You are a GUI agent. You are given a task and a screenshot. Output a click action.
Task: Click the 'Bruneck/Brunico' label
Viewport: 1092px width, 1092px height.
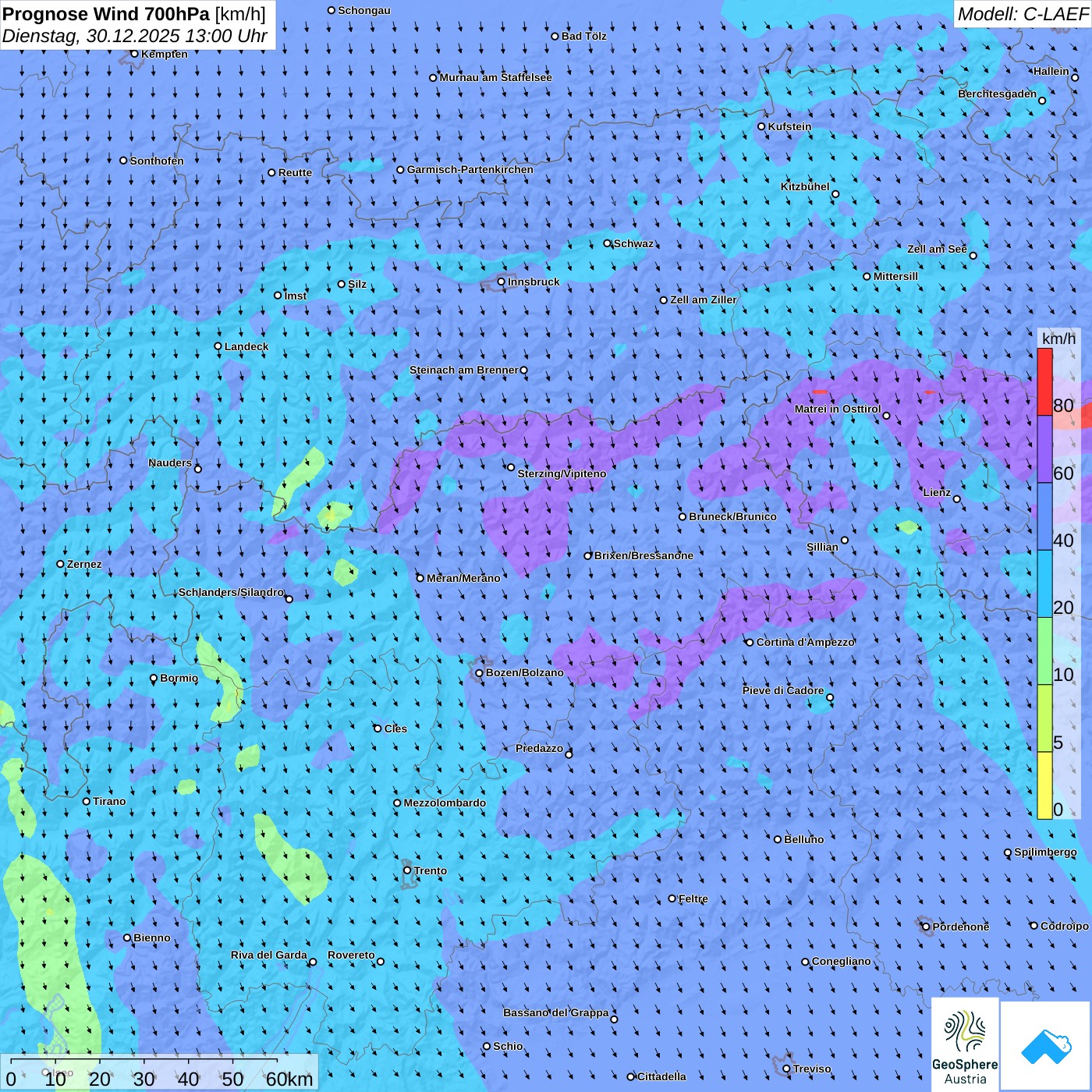pos(732,517)
